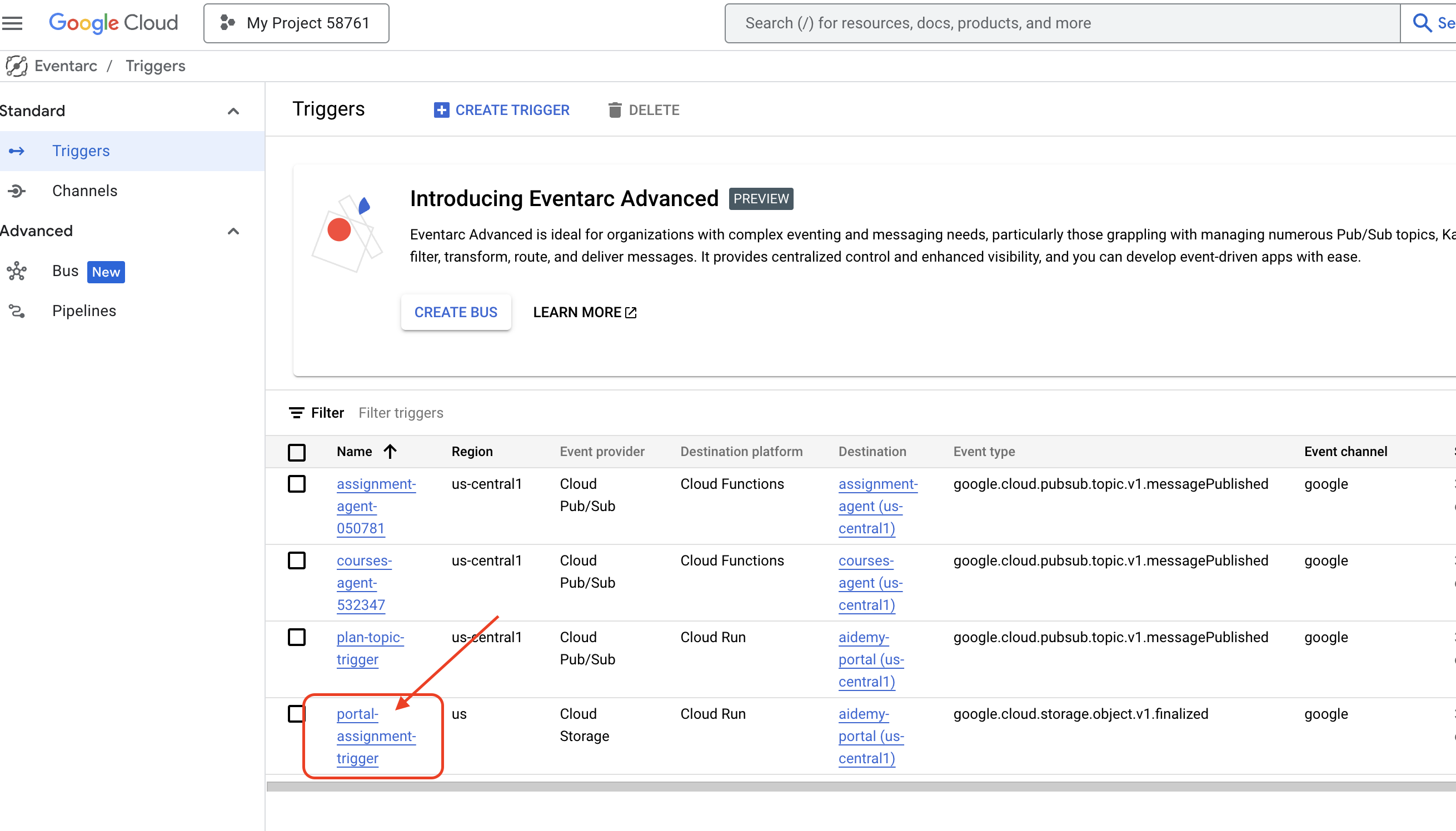This screenshot has height=831, width=1456.
Task: Select the header checkbox to select all triggers
Action: pyautogui.click(x=297, y=451)
